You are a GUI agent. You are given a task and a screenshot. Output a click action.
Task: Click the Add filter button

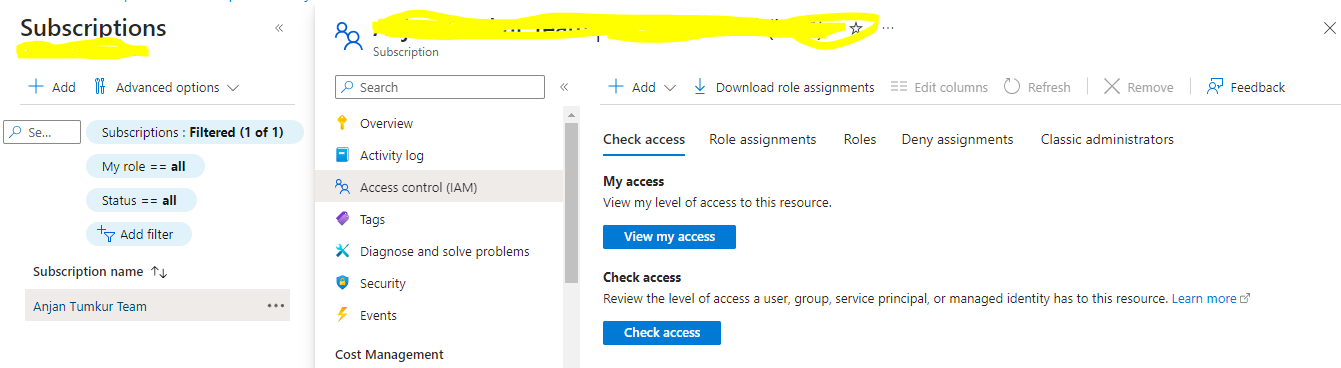[x=138, y=234]
